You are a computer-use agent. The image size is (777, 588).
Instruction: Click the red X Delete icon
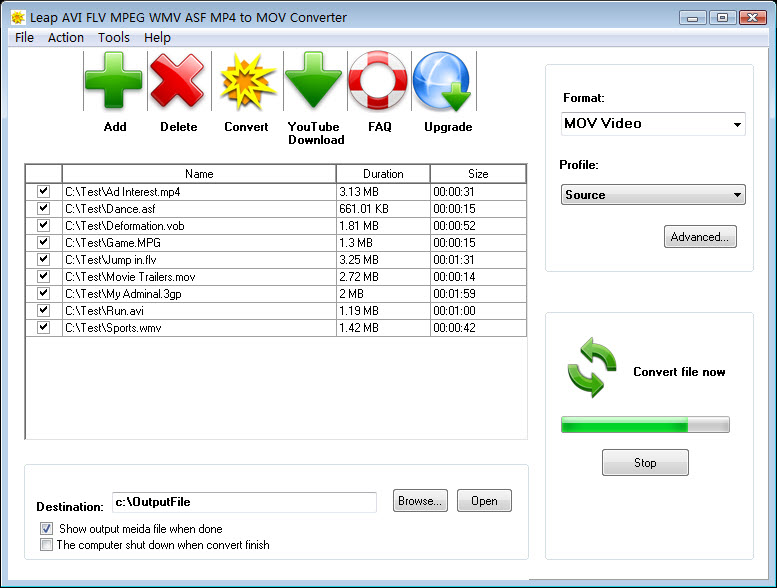pyautogui.click(x=177, y=81)
